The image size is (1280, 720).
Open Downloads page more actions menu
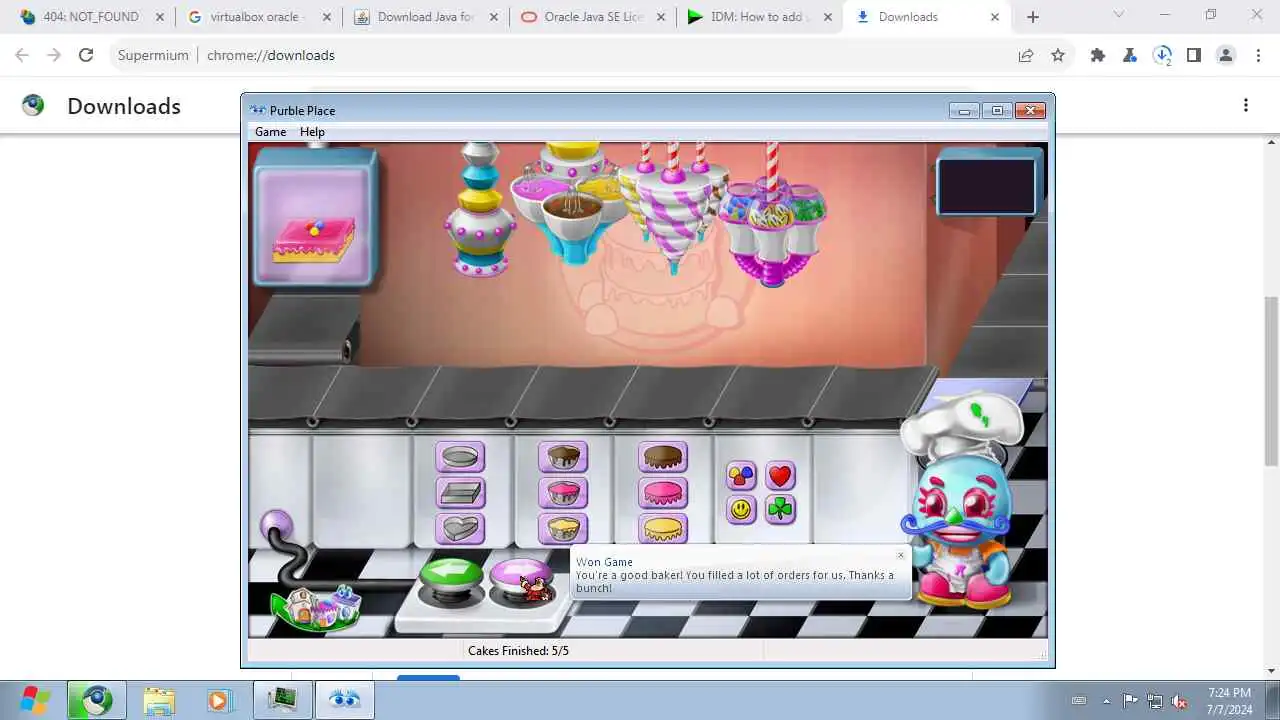[1246, 105]
